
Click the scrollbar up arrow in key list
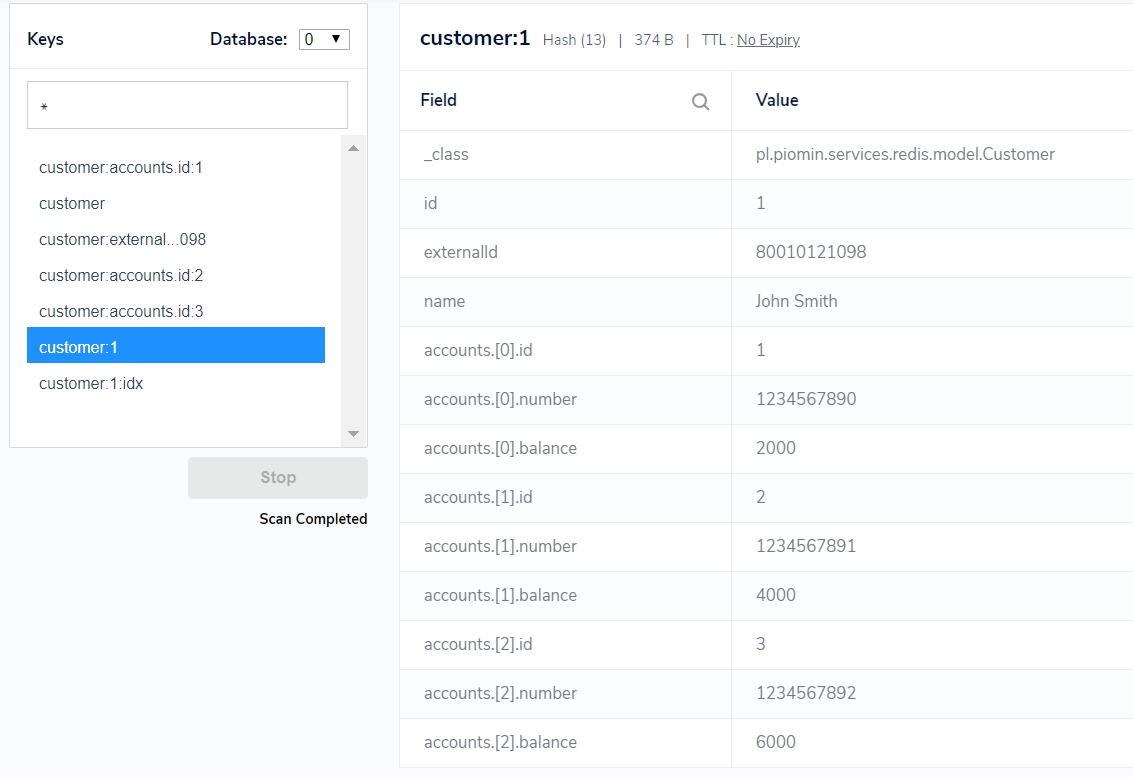coord(353,148)
